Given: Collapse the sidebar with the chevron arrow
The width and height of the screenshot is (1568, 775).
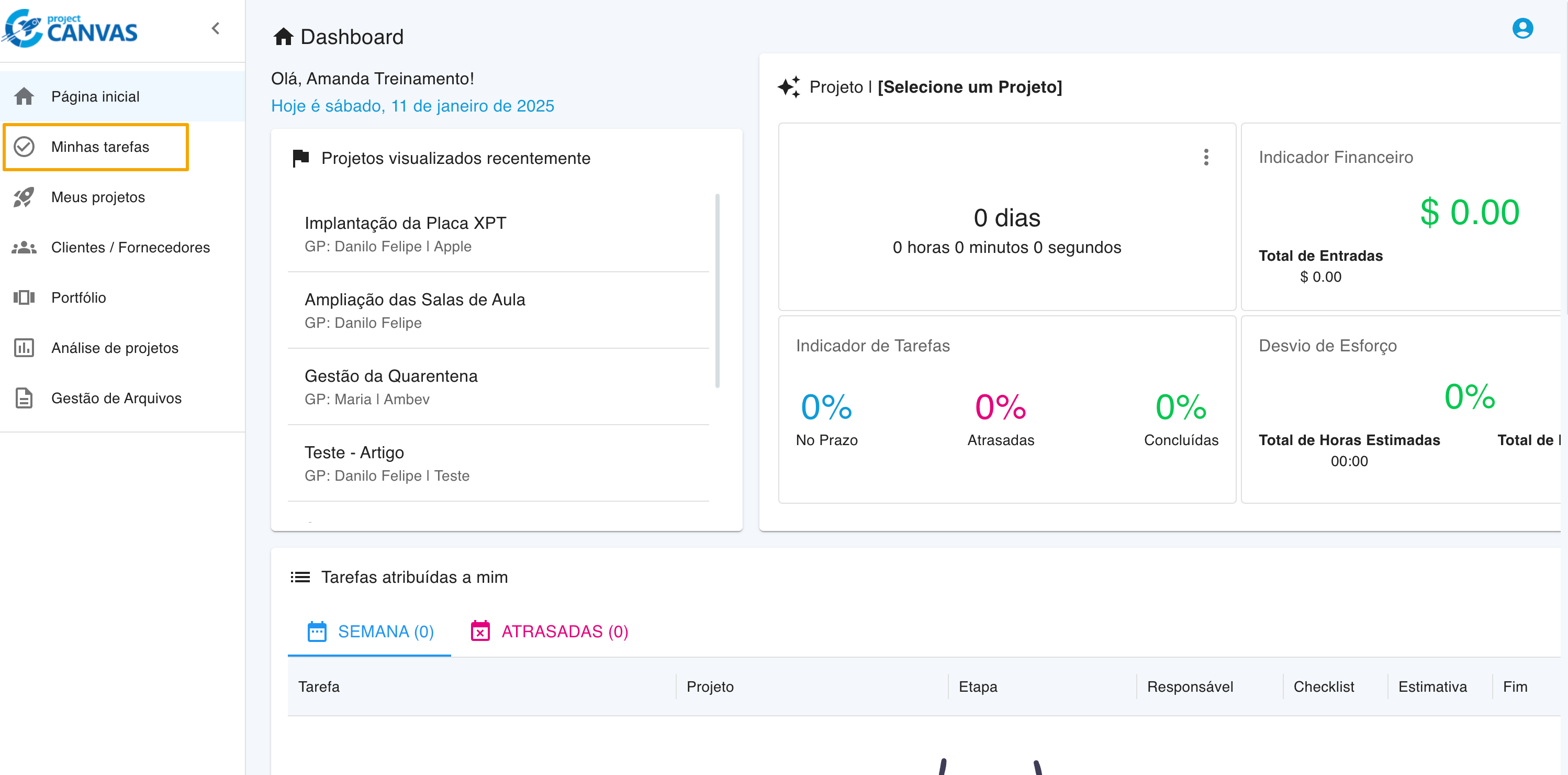Looking at the screenshot, I should coord(216,28).
